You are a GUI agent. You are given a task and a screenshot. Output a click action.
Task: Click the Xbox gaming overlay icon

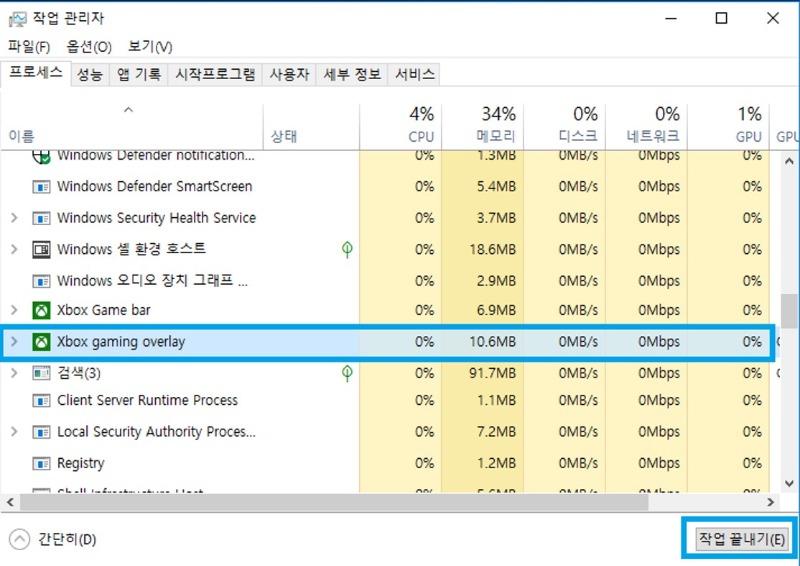click(x=41, y=342)
